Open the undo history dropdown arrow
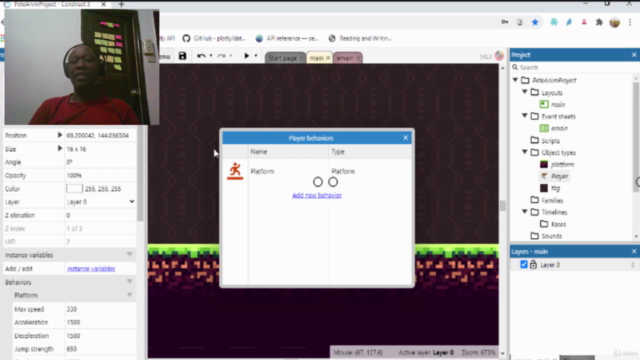This screenshot has width=640, height=360. pyautogui.click(x=211, y=56)
